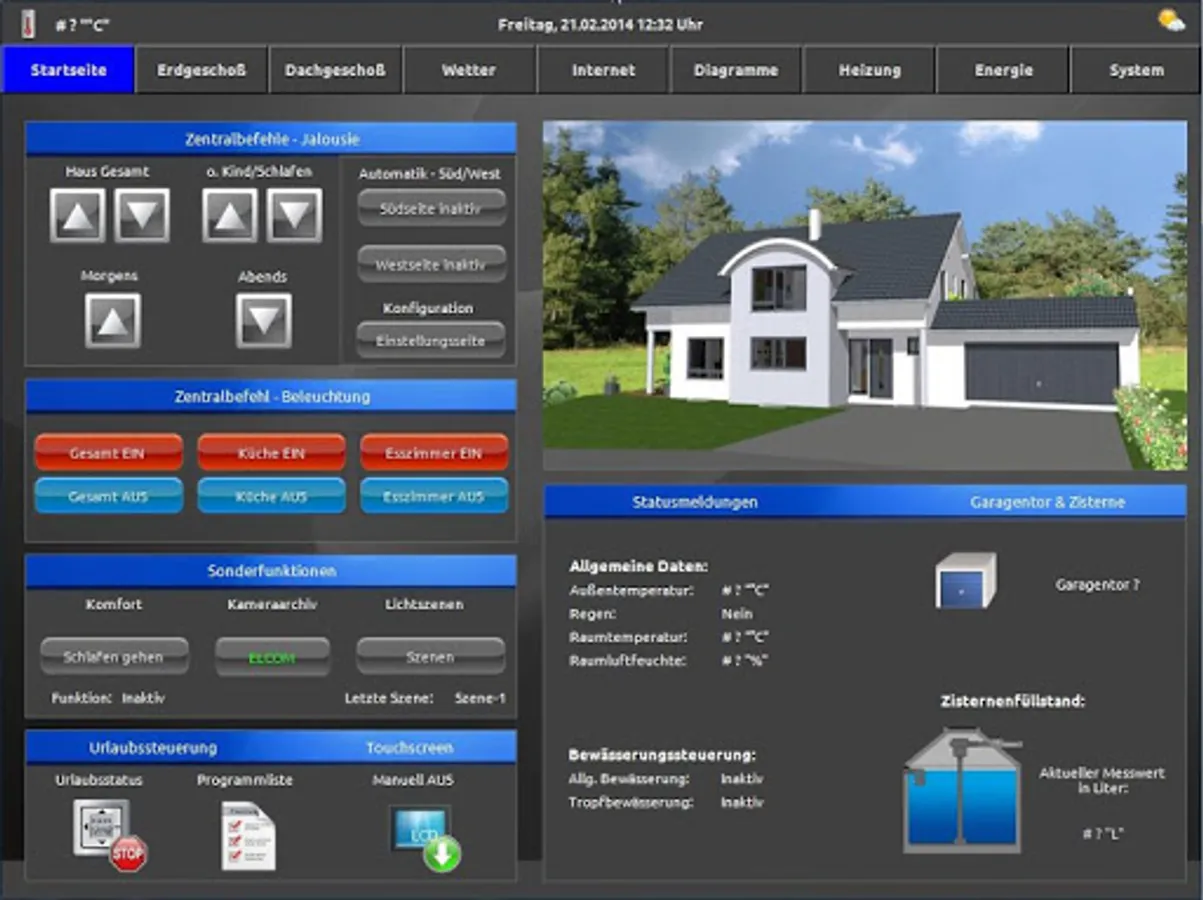Click the Esszimmer AUS button
The height and width of the screenshot is (900, 1203).
point(434,496)
